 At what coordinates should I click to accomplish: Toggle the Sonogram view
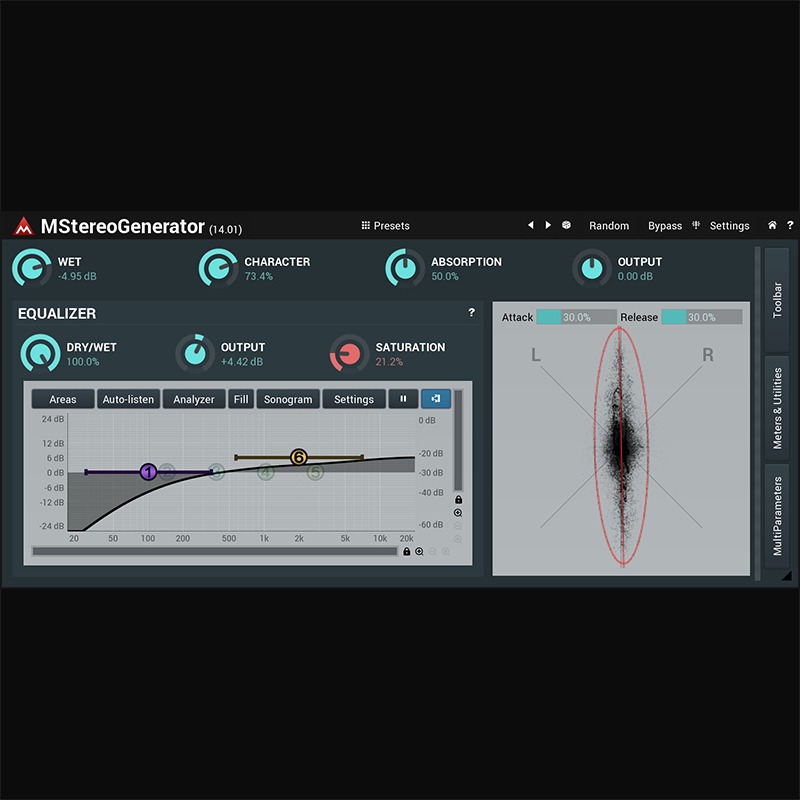coord(288,399)
